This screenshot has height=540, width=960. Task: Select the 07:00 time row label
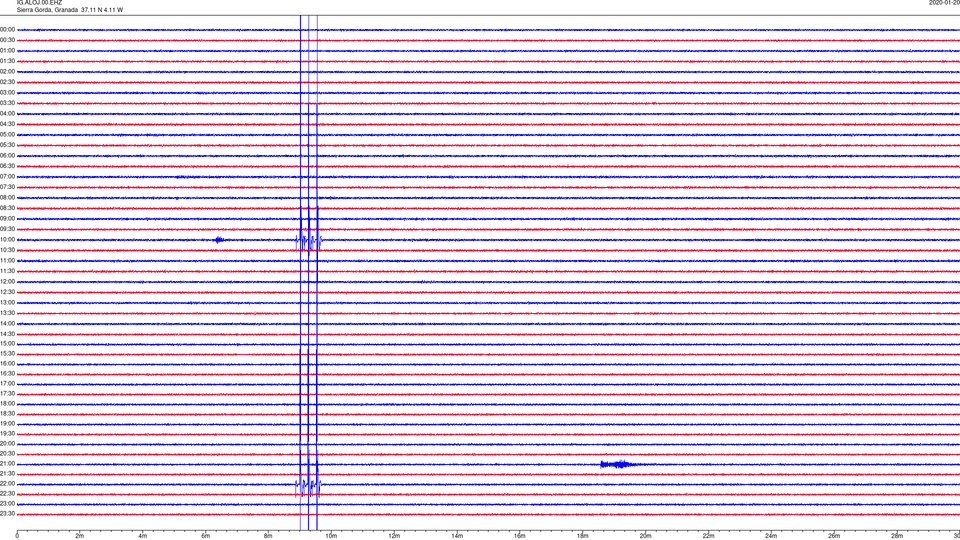click(x=7, y=176)
